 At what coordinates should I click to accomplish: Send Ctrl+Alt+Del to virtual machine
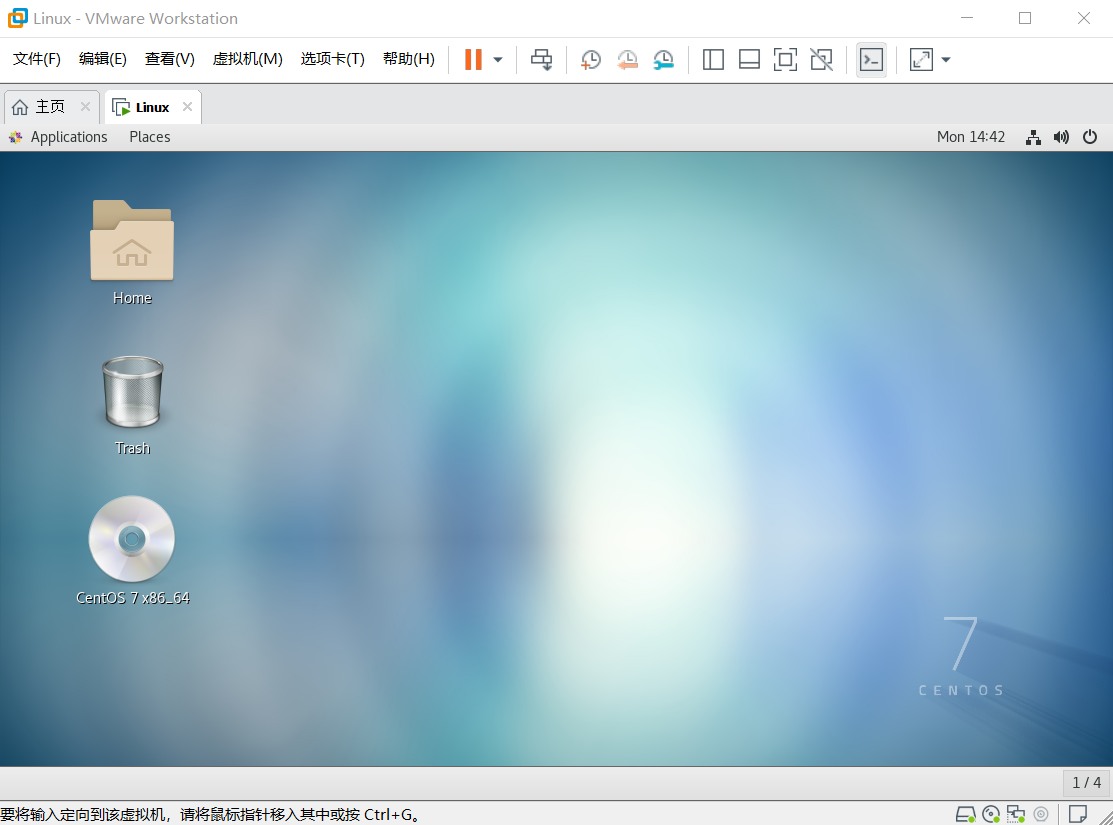click(x=542, y=60)
